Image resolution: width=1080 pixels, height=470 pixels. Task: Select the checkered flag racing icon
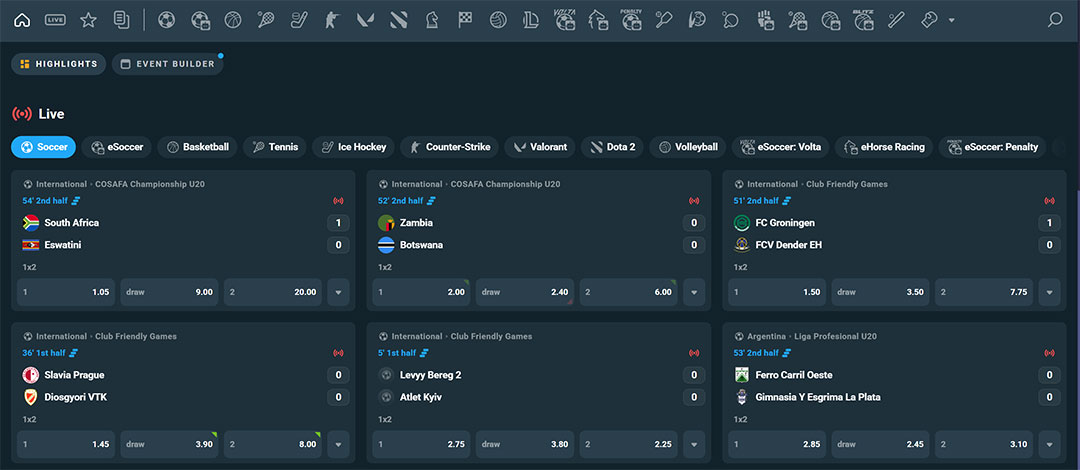465,20
